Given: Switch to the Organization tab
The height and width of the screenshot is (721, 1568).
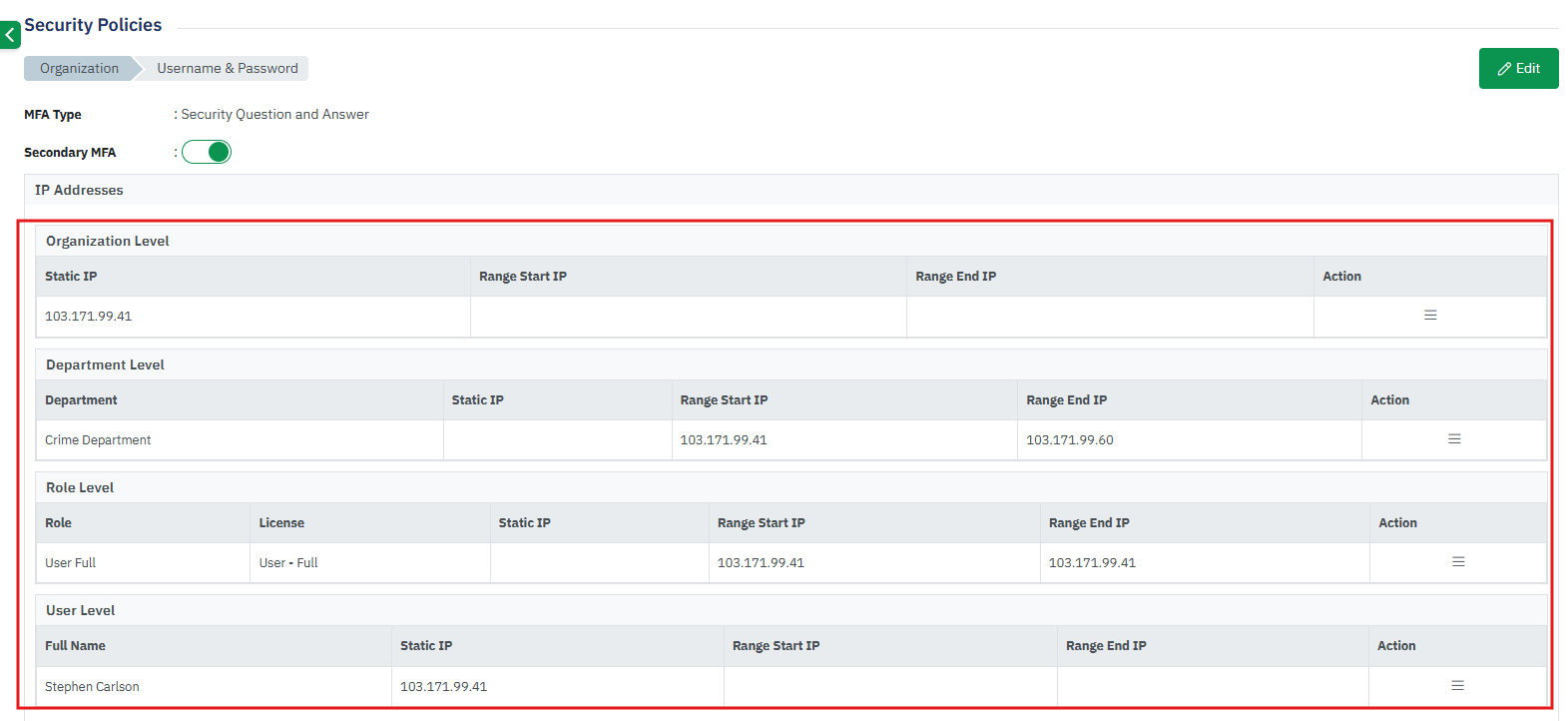Looking at the screenshot, I should 80,68.
